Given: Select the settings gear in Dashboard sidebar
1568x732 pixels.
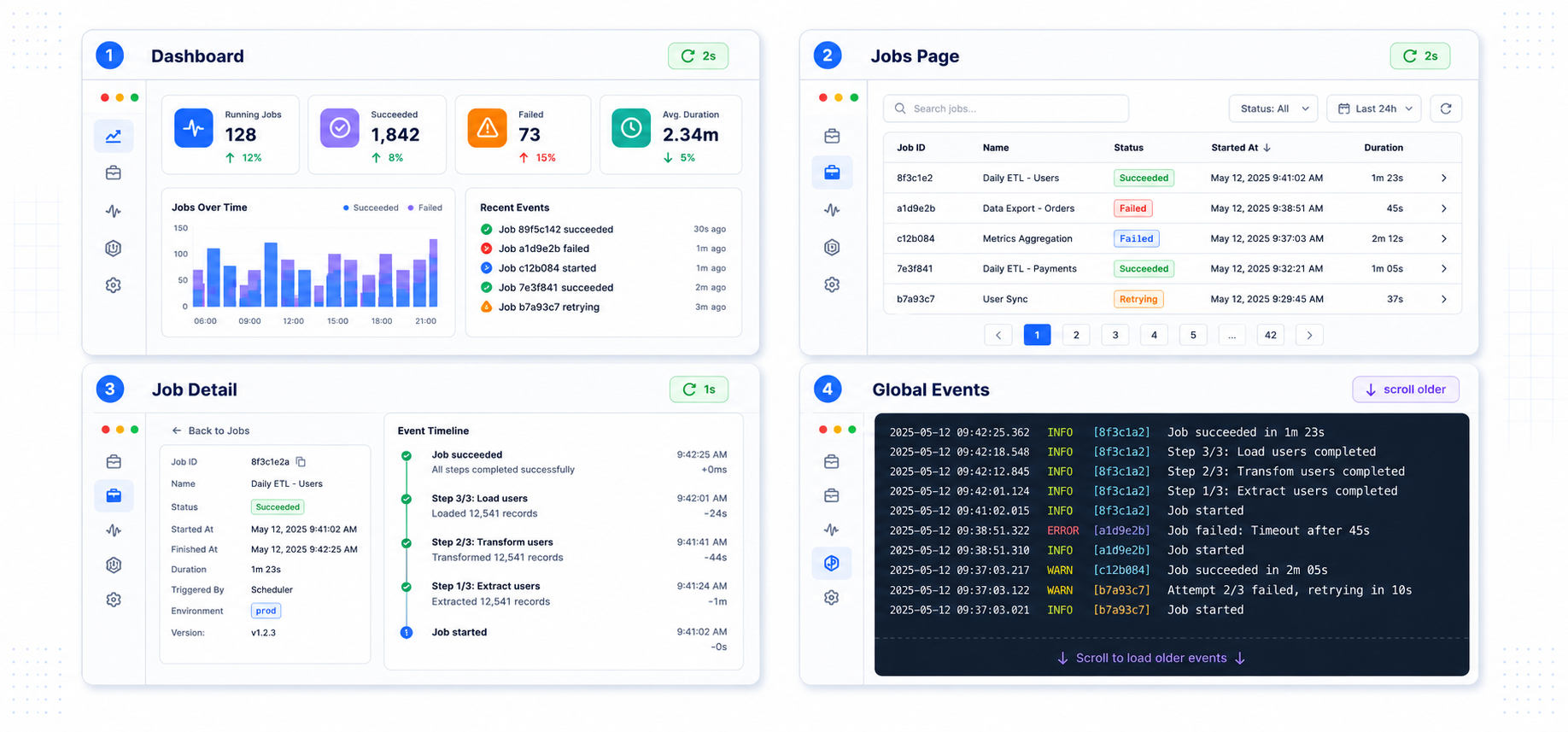Looking at the screenshot, I should click(114, 285).
